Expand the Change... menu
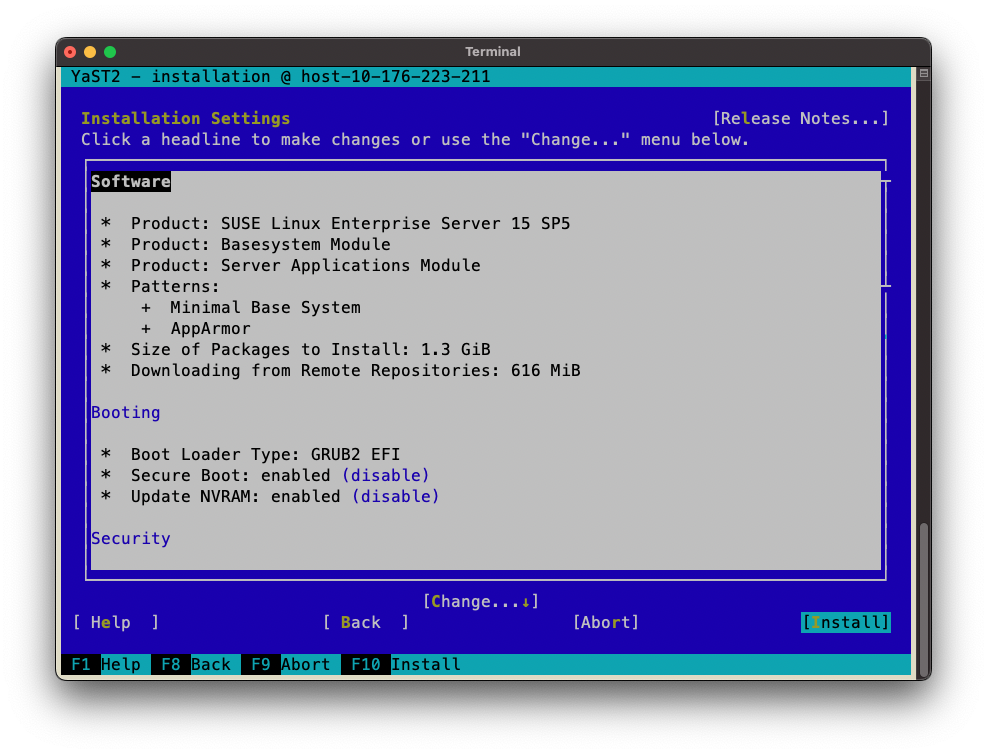This screenshot has width=987, height=754. tap(480, 601)
